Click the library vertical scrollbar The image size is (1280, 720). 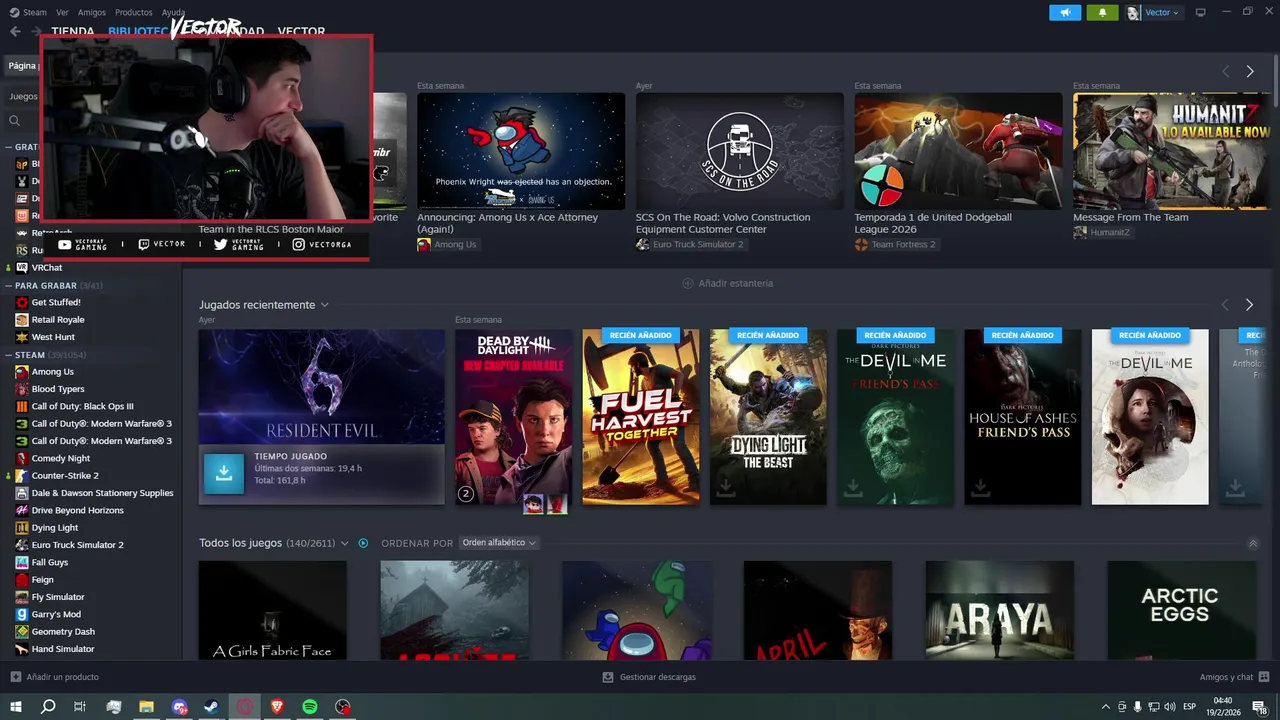(x=1275, y=80)
